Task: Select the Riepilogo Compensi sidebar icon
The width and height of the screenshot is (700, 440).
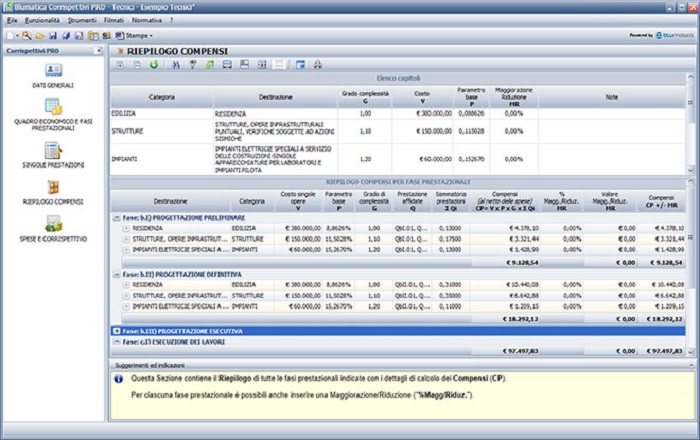Action: tap(54, 188)
